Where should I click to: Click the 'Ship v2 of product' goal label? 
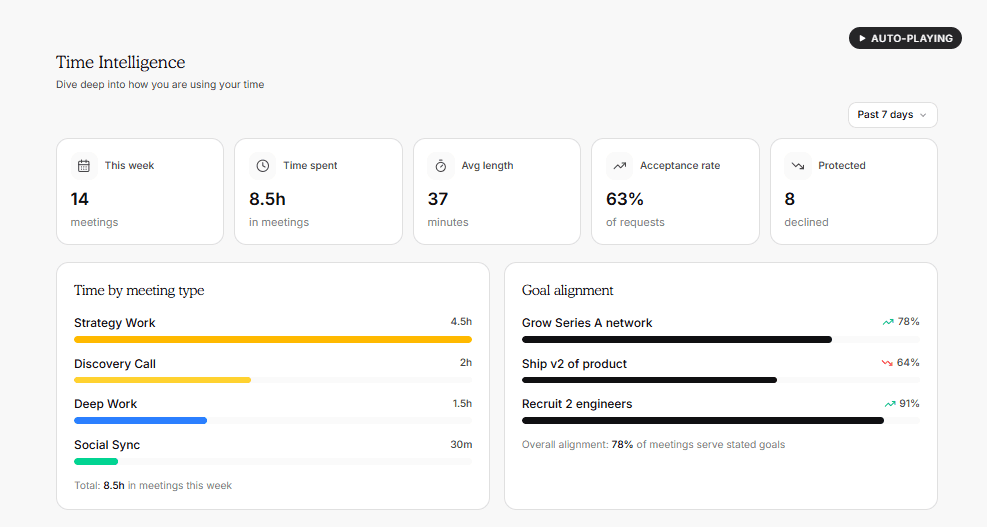[x=574, y=364]
